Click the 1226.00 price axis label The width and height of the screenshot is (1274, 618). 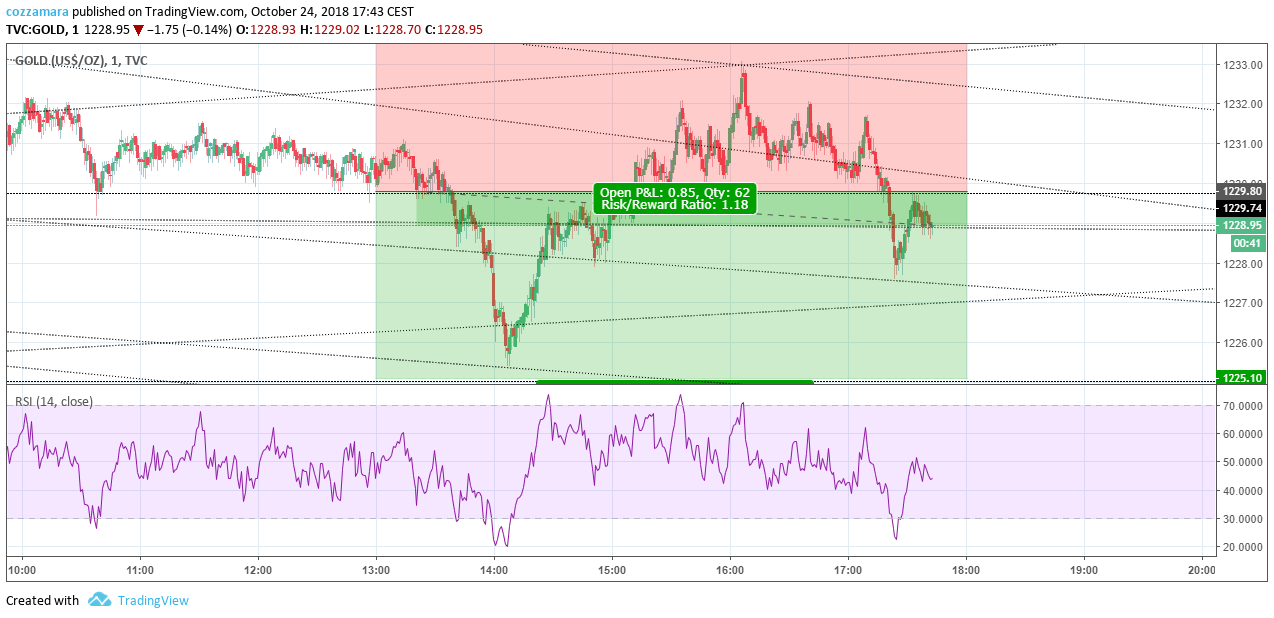(x=1242, y=343)
